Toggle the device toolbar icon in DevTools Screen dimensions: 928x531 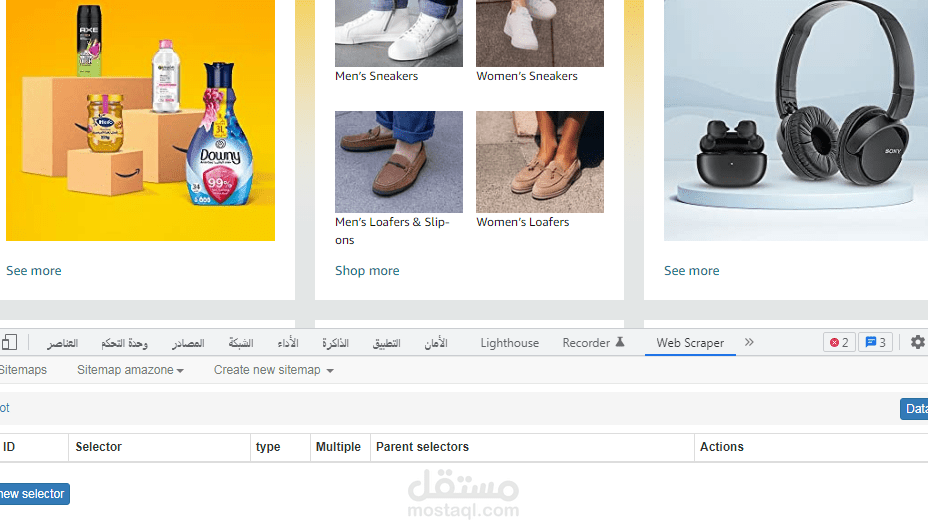pos(9,342)
